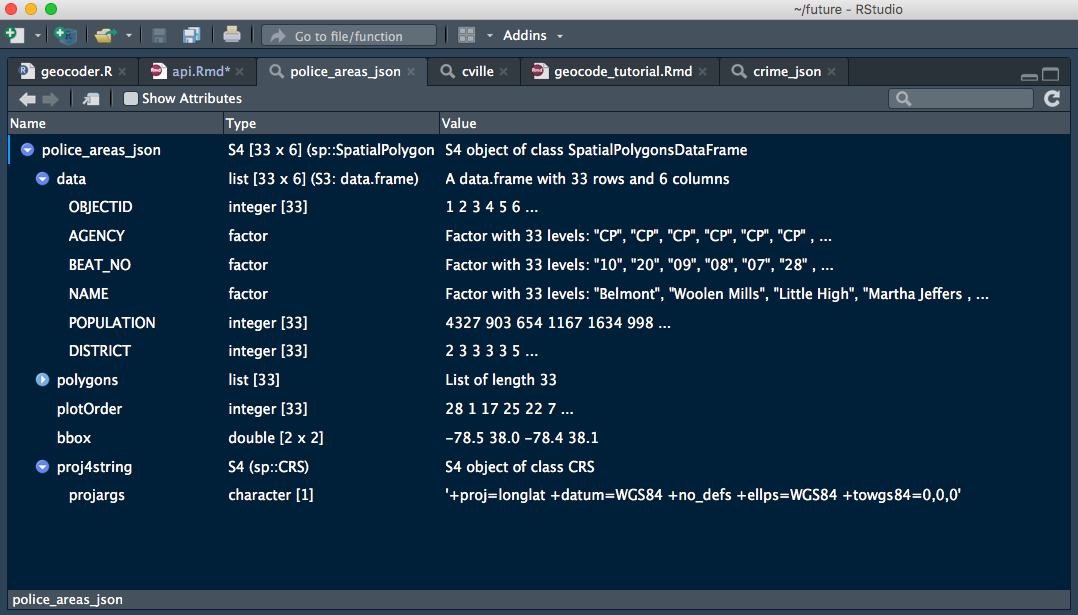The height and width of the screenshot is (615, 1078).
Task: Click the back navigation arrow
Action: 28,99
